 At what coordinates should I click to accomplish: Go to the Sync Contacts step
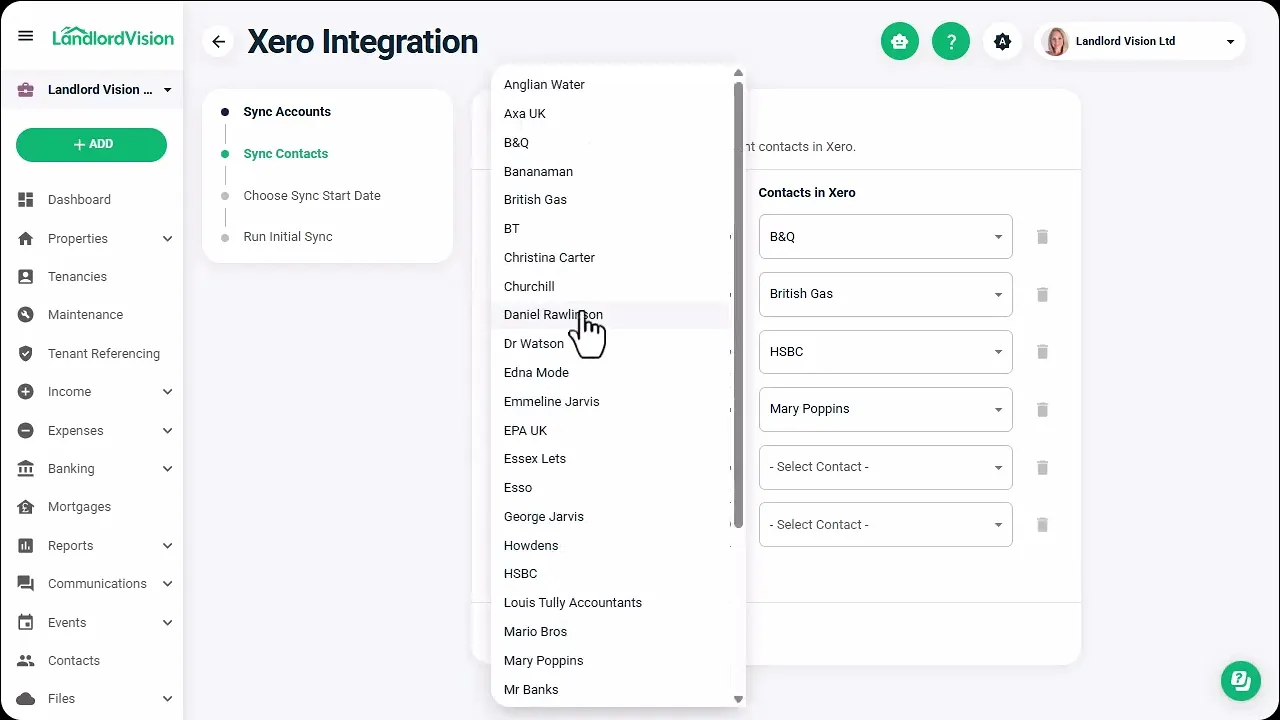pyautogui.click(x=286, y=154)
